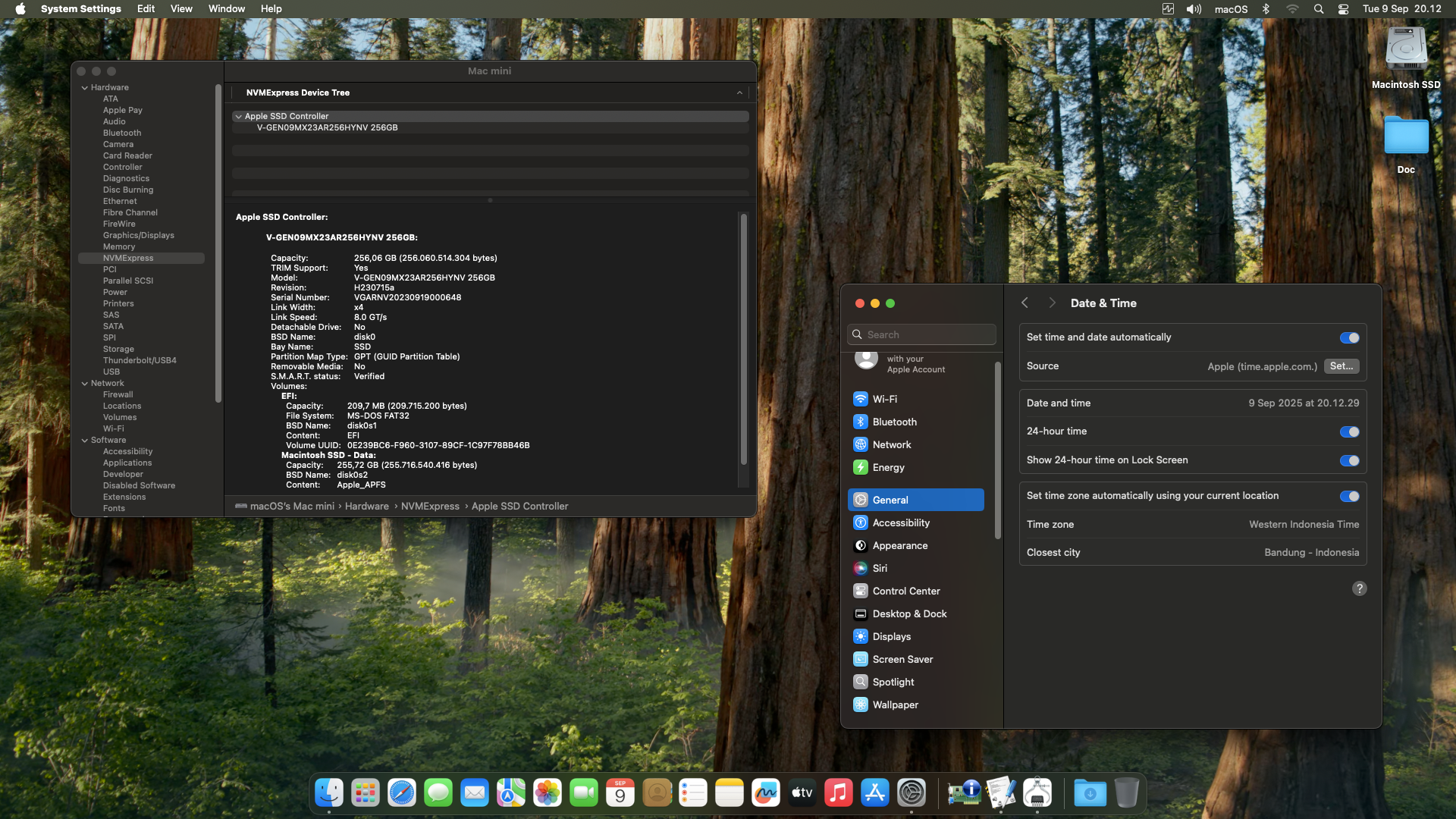Toggle automatic time zone using current location
Screen dimensions: 1456x819
(x=1349, y=496)
